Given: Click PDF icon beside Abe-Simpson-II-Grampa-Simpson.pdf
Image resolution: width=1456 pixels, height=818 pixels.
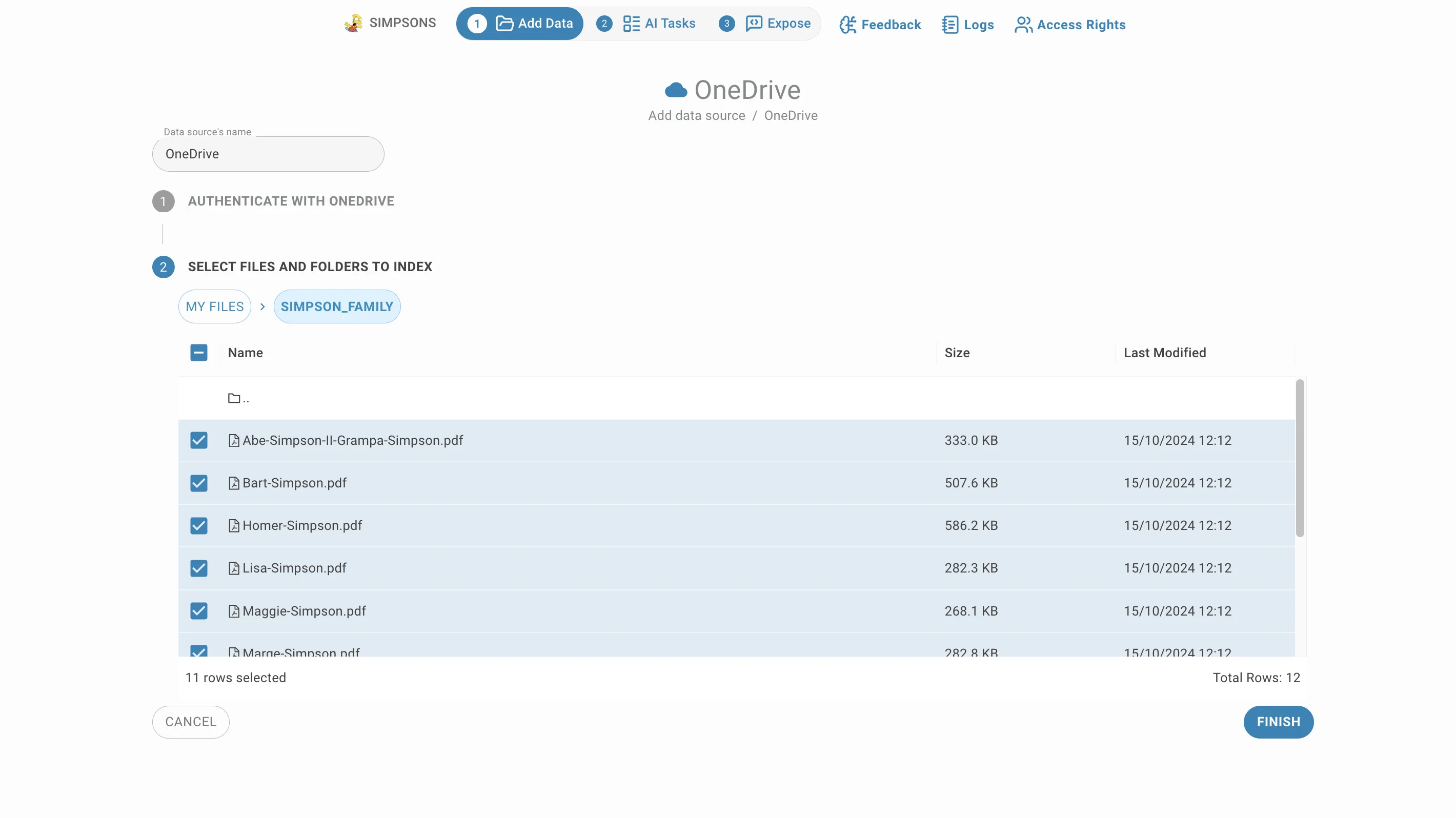Looking at the screenshot, I should coord(234,441).
